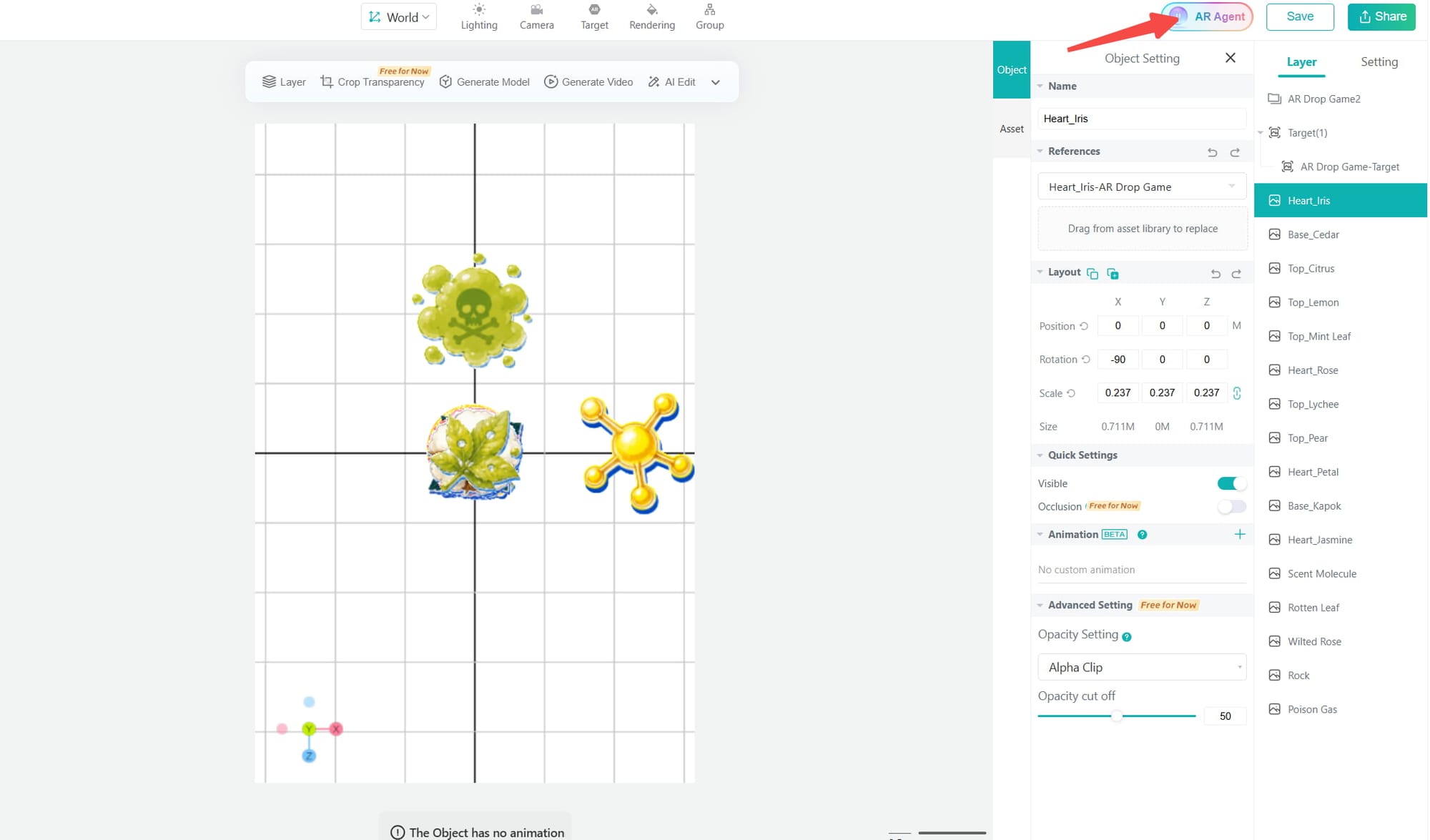Image resolution: width=1430 pixels, height=840 pixels.
Task: Open the Target tool
Action: [594, 16]
